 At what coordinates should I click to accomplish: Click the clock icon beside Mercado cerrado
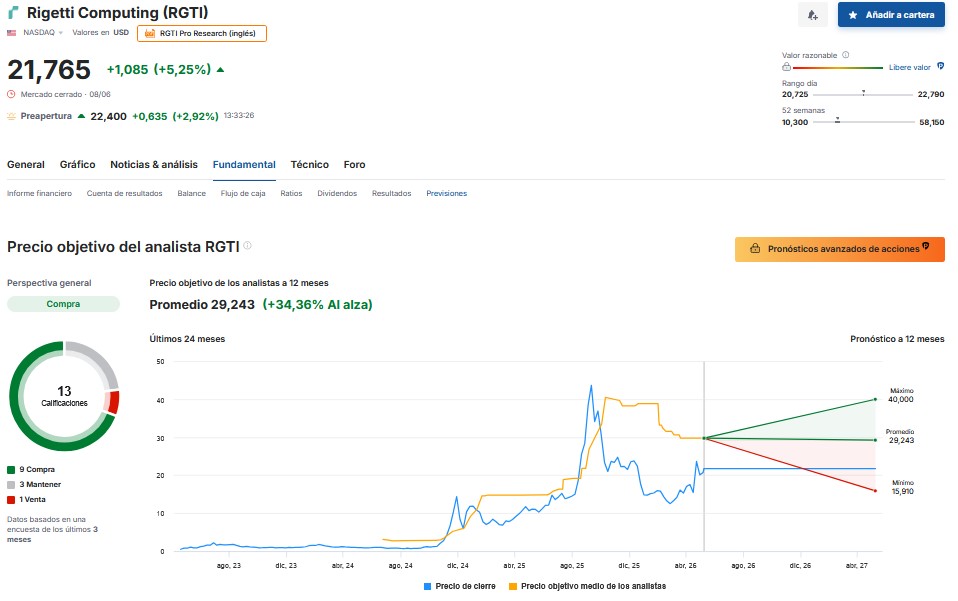(11, 95)
